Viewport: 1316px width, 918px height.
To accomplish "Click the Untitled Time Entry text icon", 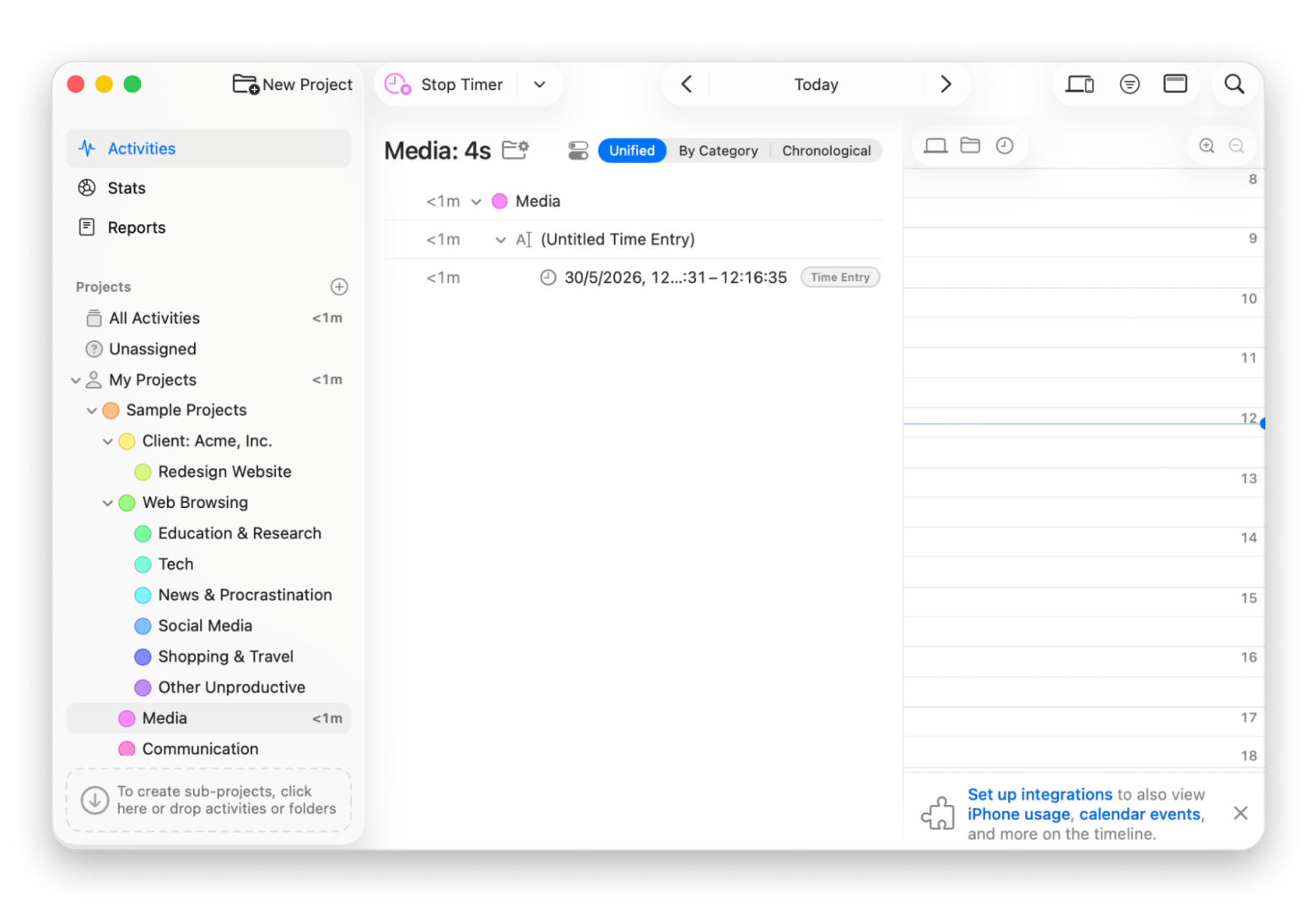I will [x=524, y=240].
